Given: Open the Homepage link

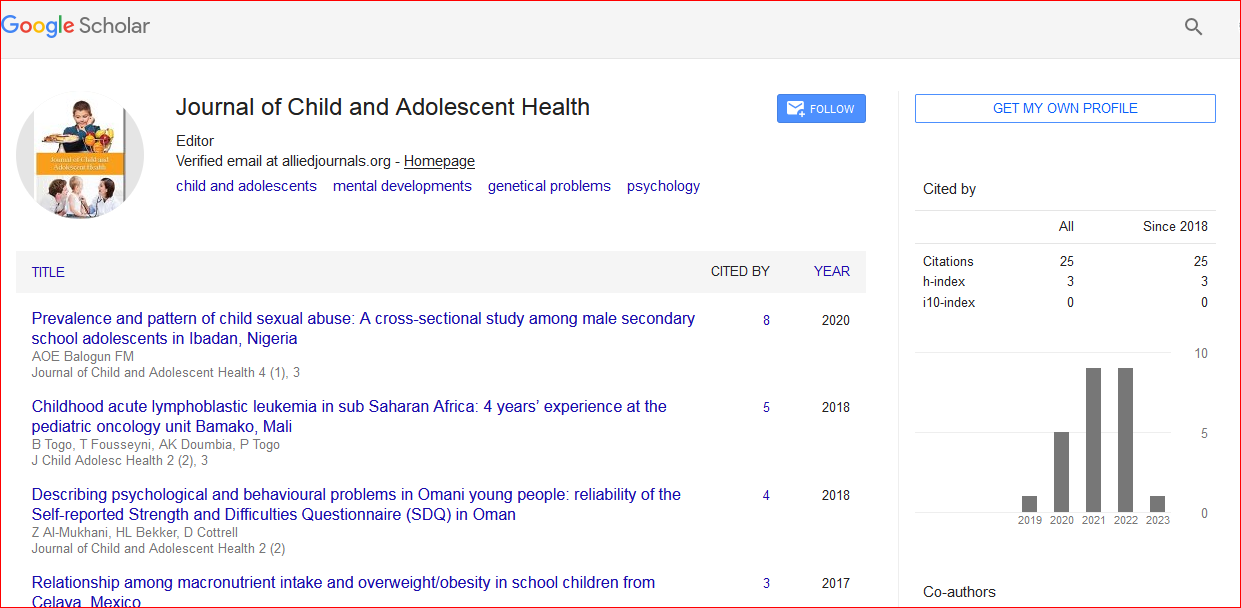Looking at the screenshot, I should point(439,161).
